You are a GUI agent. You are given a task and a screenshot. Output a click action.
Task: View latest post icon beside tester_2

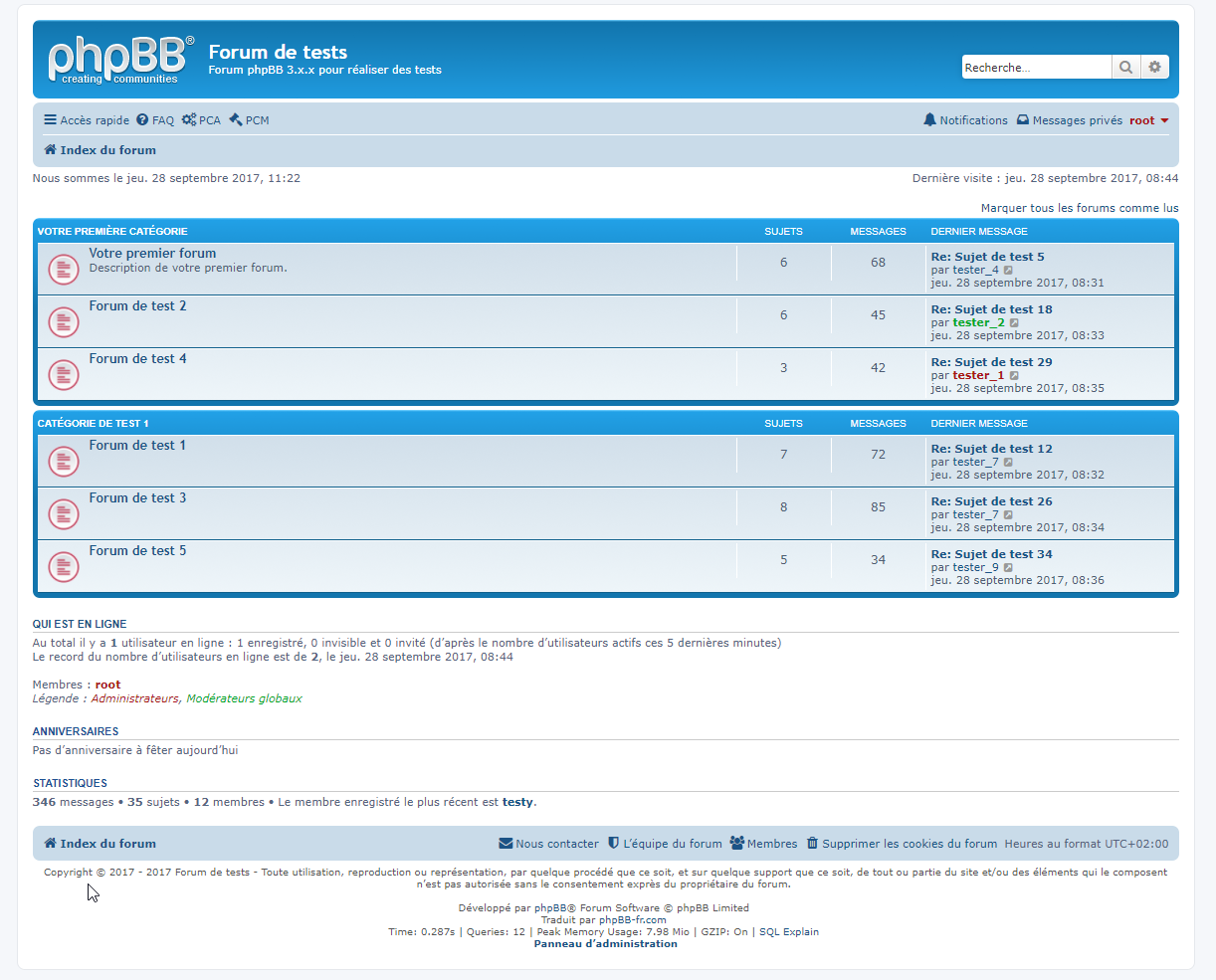point(1014,322)
